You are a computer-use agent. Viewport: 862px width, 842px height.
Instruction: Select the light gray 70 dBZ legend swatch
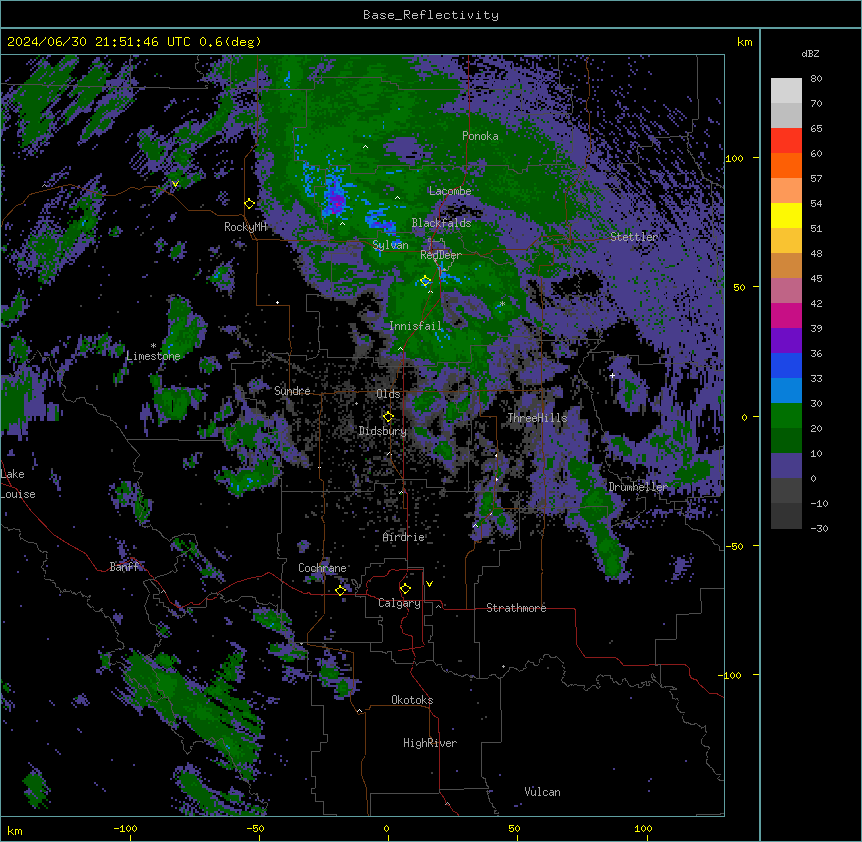(786, 115)
